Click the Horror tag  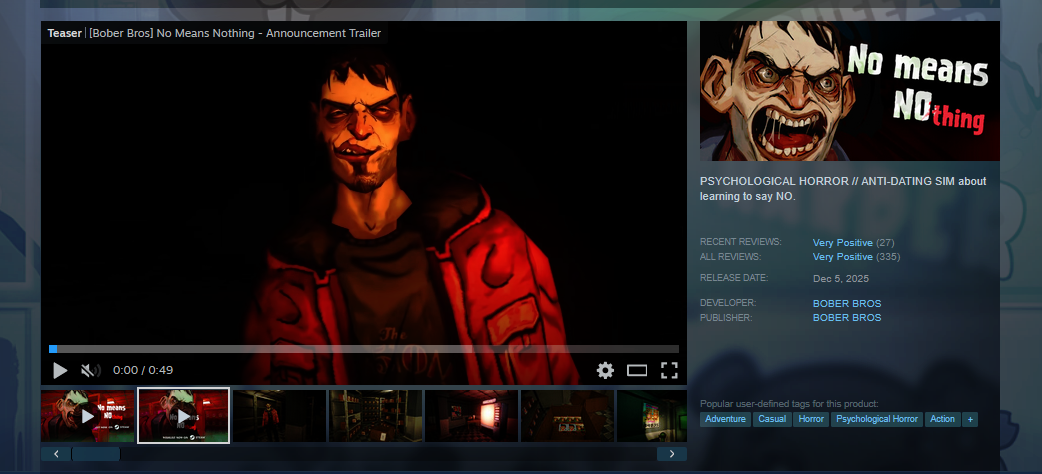coord(810,419)
